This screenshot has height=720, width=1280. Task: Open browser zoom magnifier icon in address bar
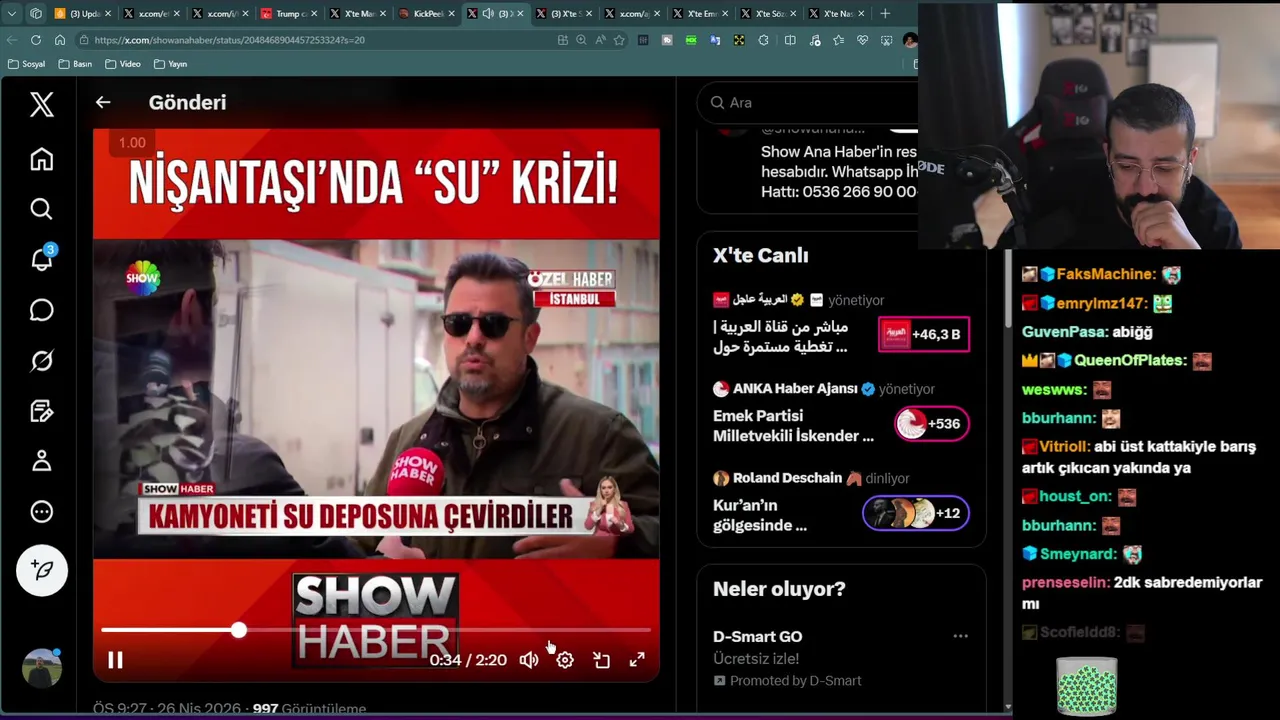pos(581,40)
